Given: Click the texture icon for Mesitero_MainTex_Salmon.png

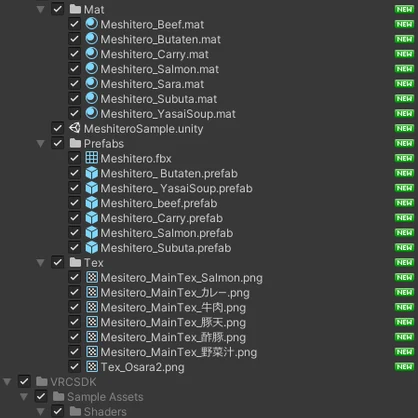Looking at the screenshot, I should click(92, 277).
